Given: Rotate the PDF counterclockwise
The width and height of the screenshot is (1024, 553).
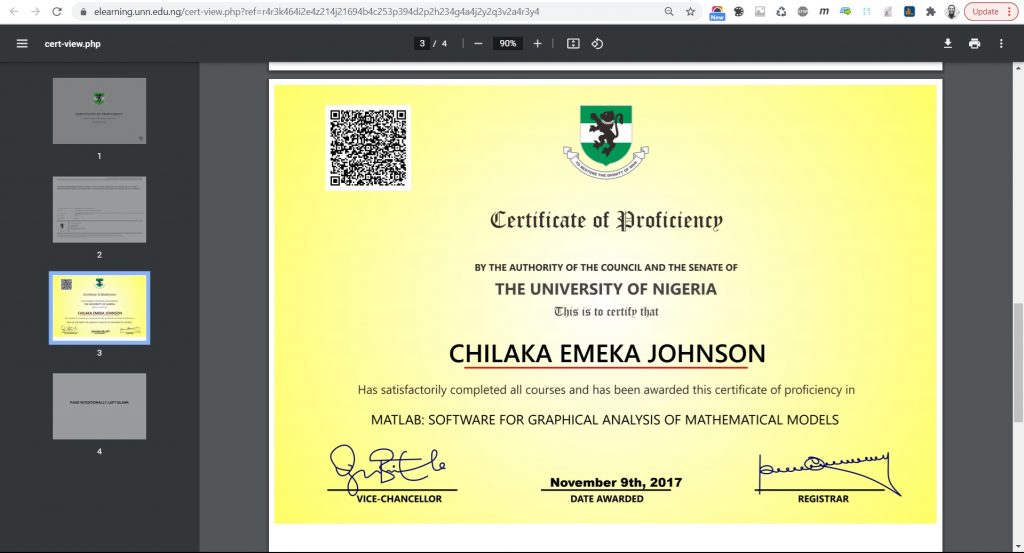Looking at the screenshot, I should (x=597, y=44).
